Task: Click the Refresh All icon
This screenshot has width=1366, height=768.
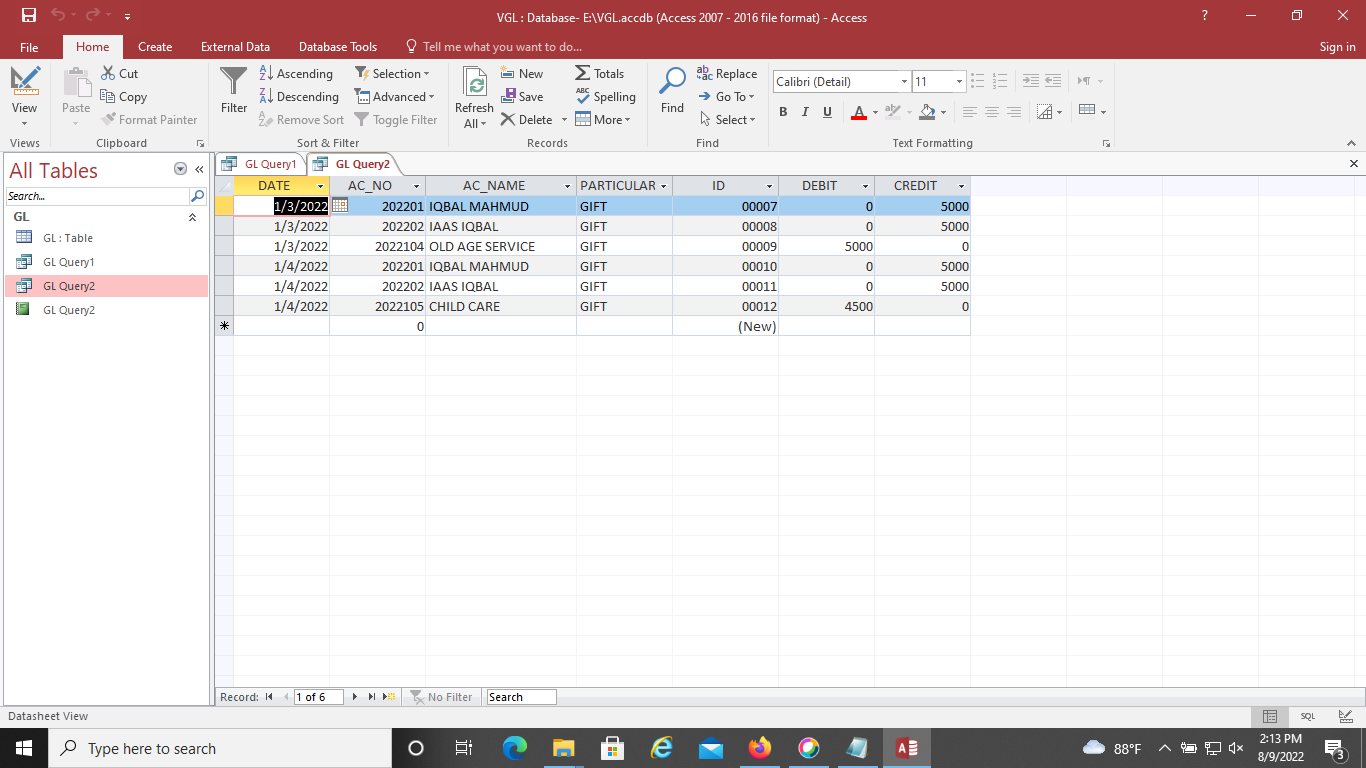Action: click(x=474, y=83)
